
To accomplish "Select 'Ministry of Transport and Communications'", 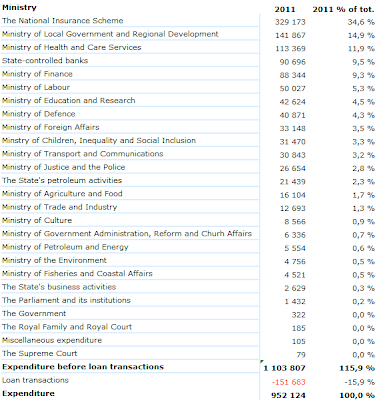I will [x=83, y=154].
